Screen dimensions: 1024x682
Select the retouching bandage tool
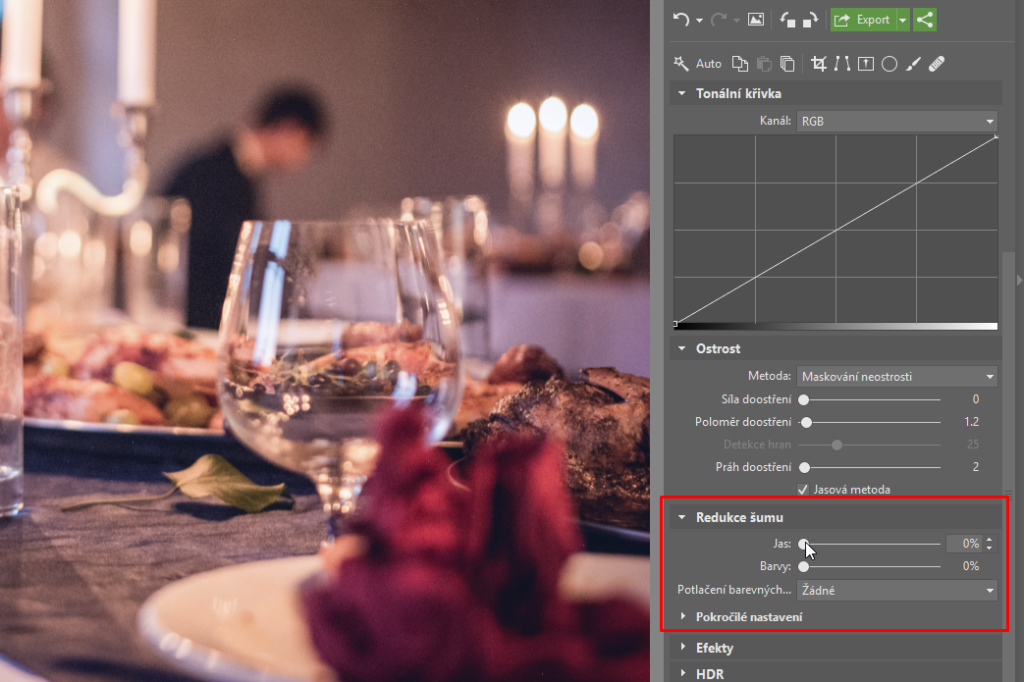point(936,63)
